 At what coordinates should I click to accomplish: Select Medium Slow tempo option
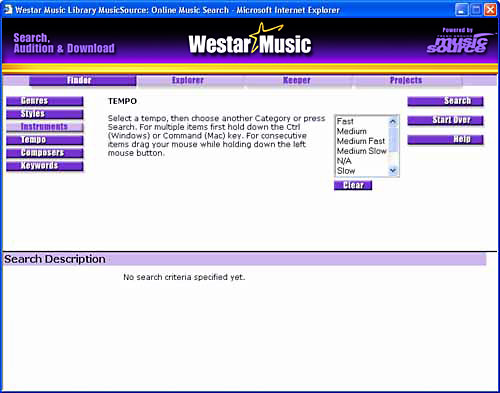coord(362,151)
